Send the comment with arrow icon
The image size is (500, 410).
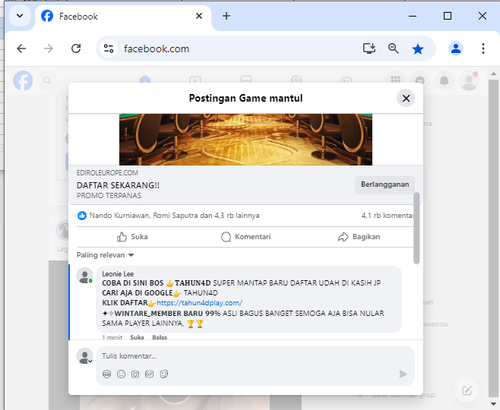(x=403, y=374)
